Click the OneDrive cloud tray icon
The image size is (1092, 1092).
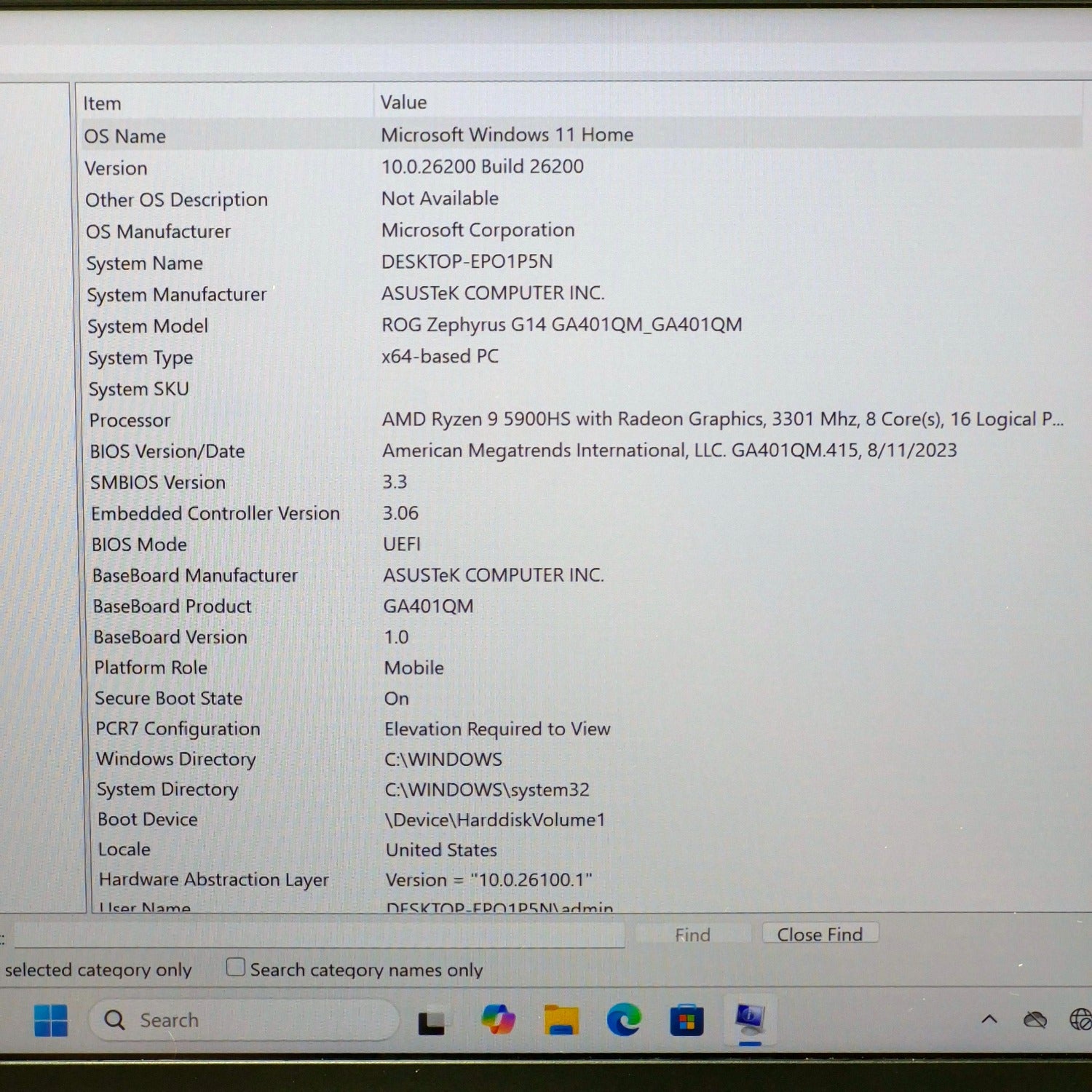(1034, 1020)
